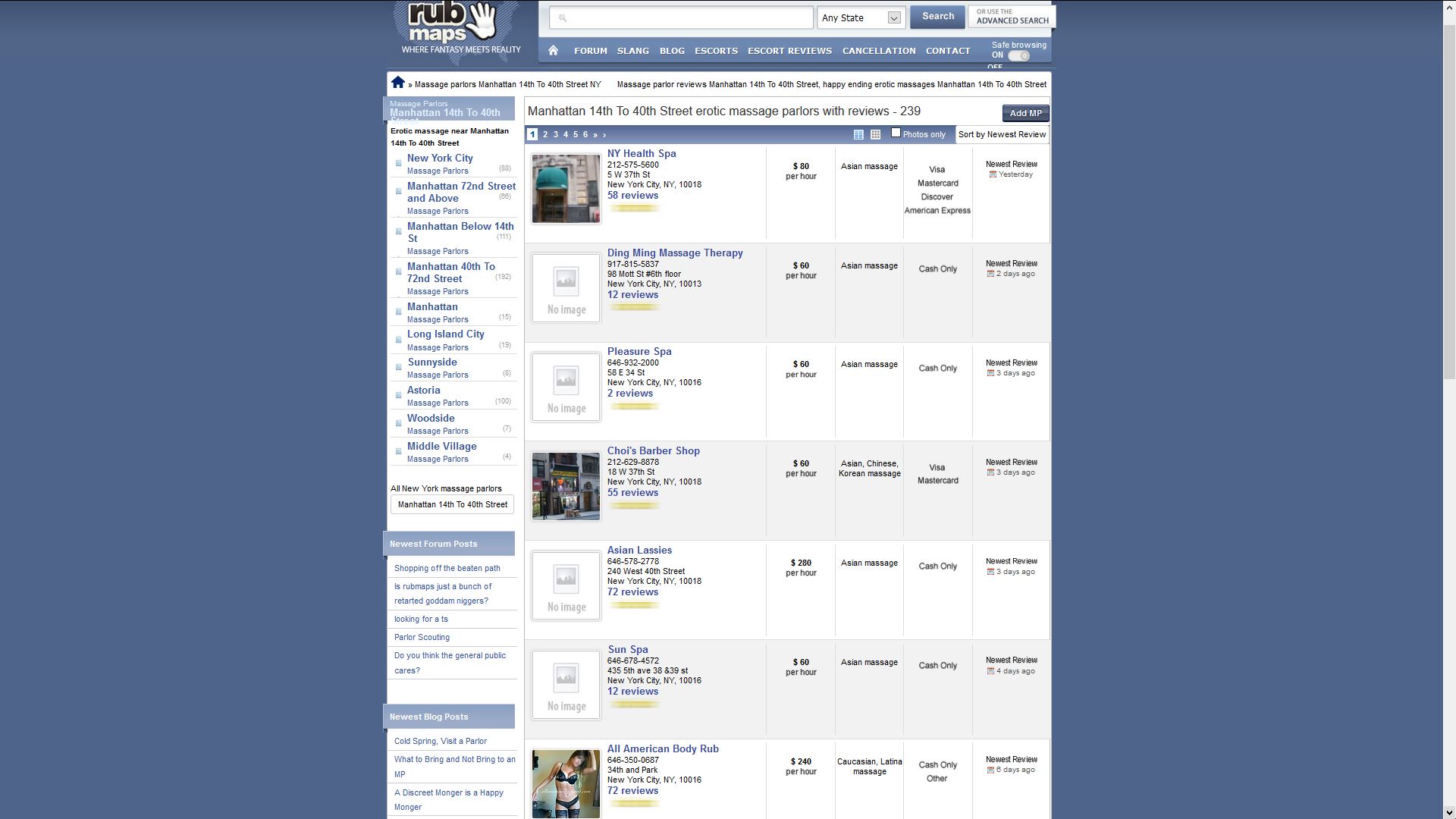Open the CANCELLATION menu item

878,51
